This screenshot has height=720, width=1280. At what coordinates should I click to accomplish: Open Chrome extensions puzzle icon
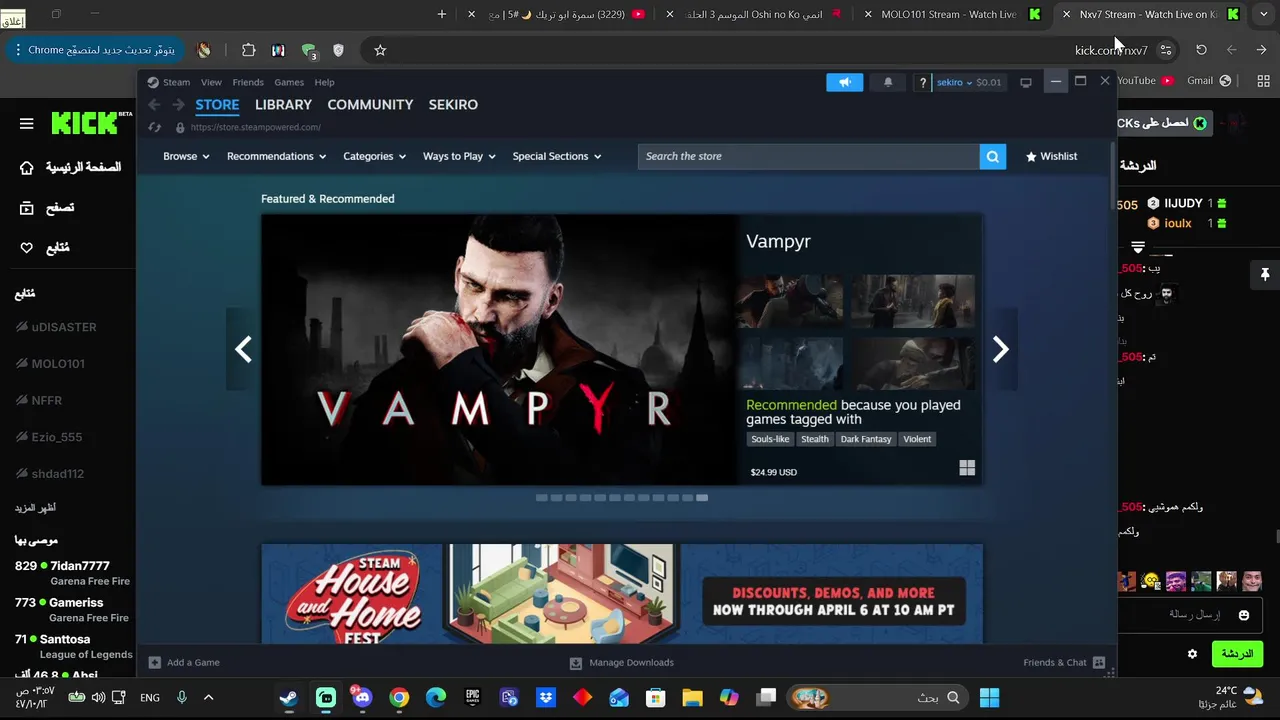coord(249,50)
